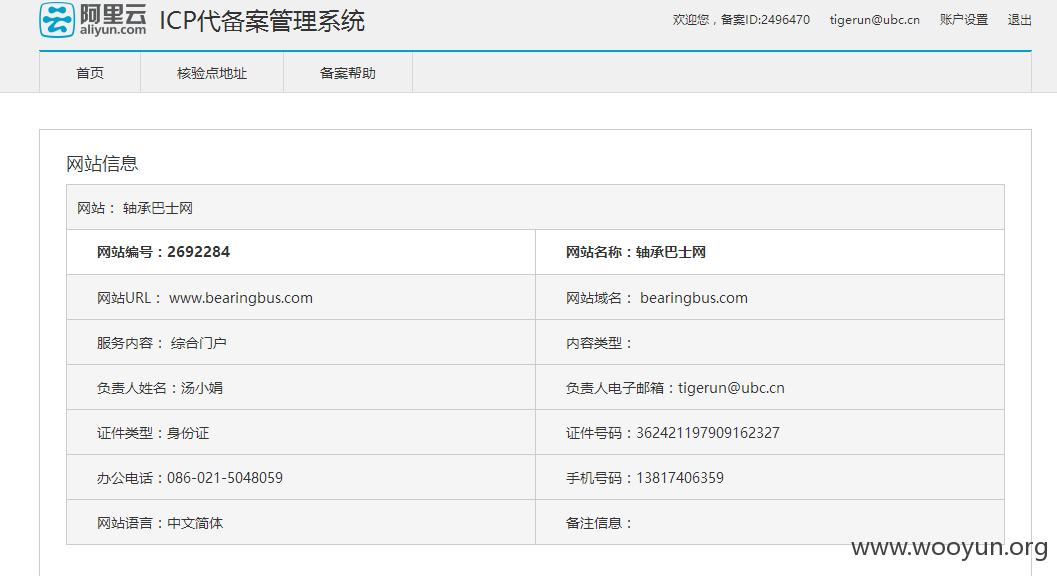Screen dimensions: 1057x576
Task: Select the 网站名称：轴承巴士网 cell
Action: tap(770, 252)
